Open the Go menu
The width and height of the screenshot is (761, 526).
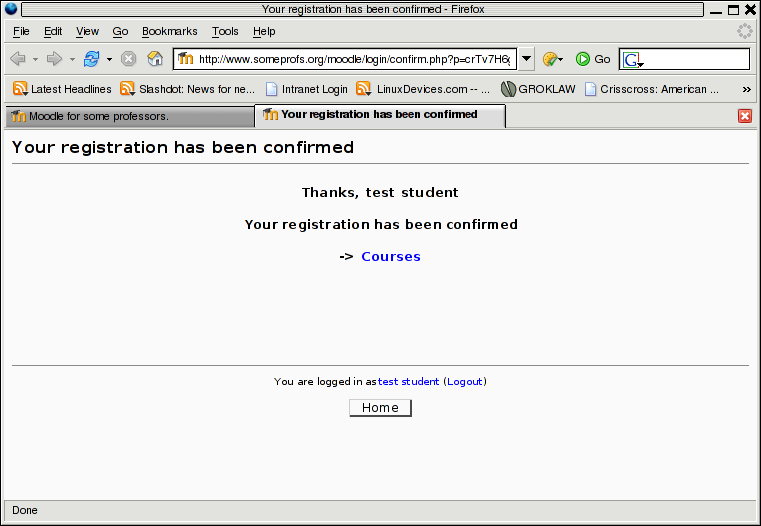click(x=120, y=32)
